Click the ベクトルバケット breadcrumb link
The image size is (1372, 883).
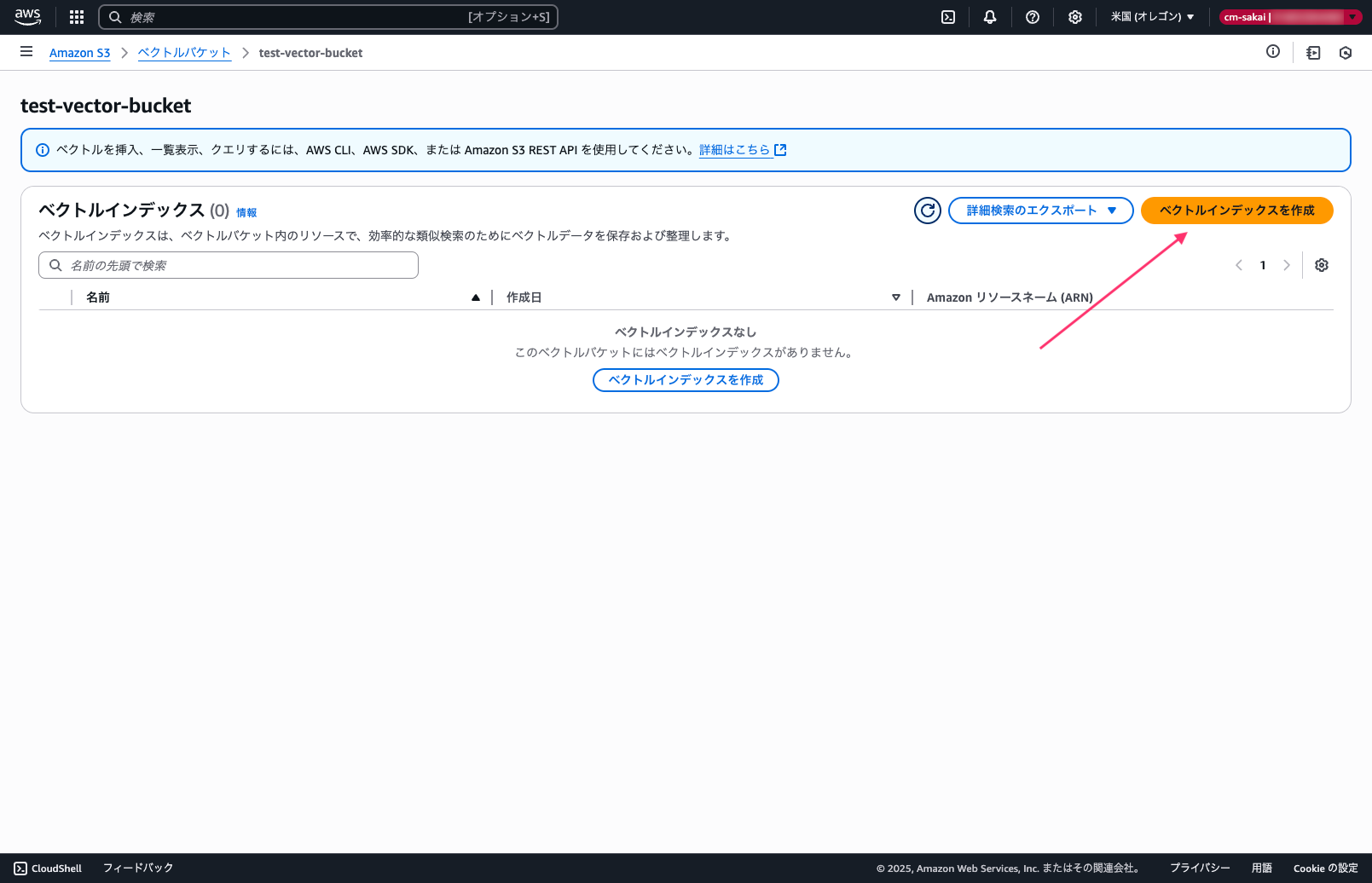(x=184, y=53)
